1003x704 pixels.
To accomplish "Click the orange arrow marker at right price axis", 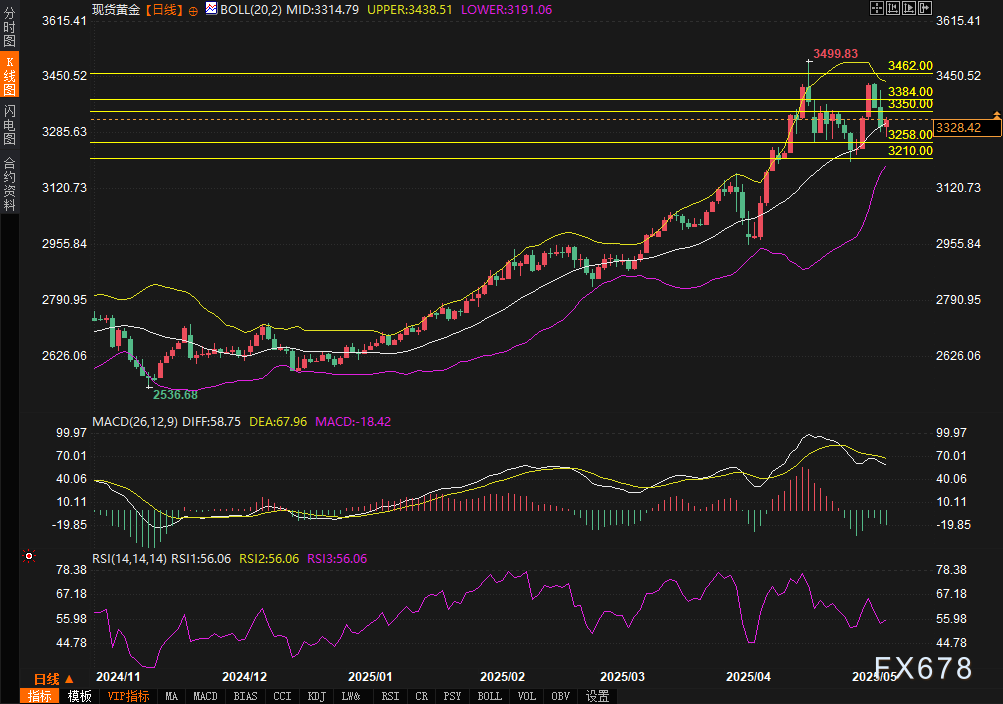I will [996, 116].
